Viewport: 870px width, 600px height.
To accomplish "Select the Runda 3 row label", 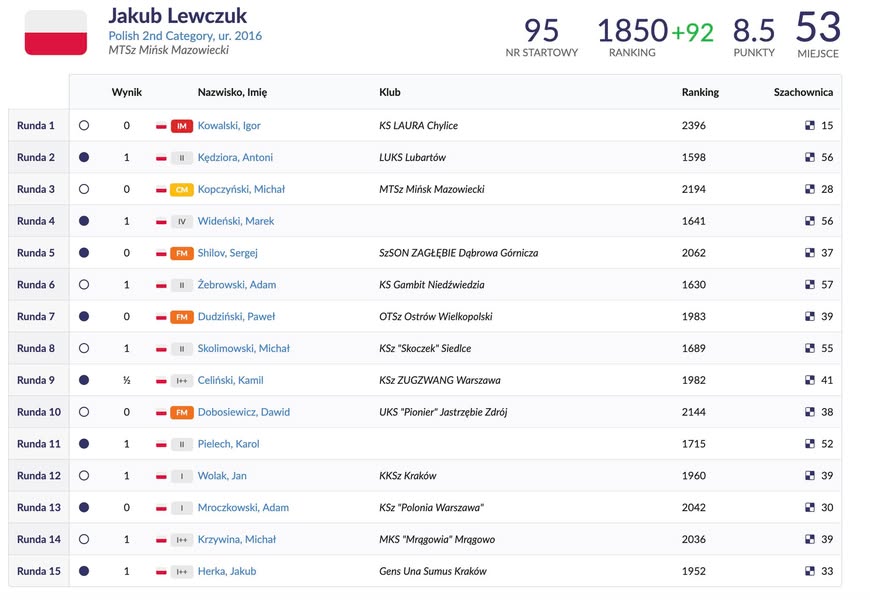I will click(36, 189).
